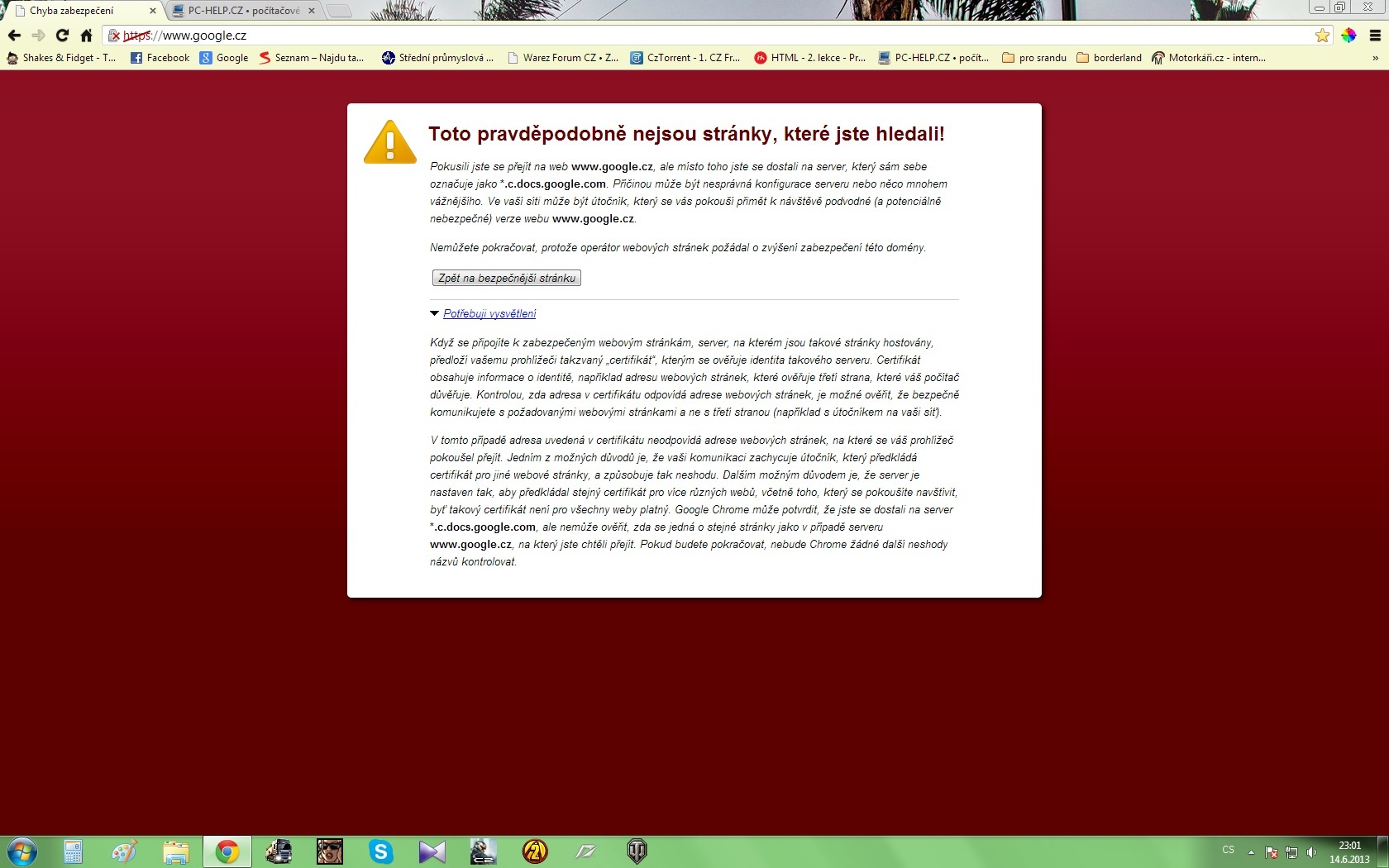1389x868 pixels.
Task: Click the 'Potřebuji vysvětlení' link
Action: (489, 314)
